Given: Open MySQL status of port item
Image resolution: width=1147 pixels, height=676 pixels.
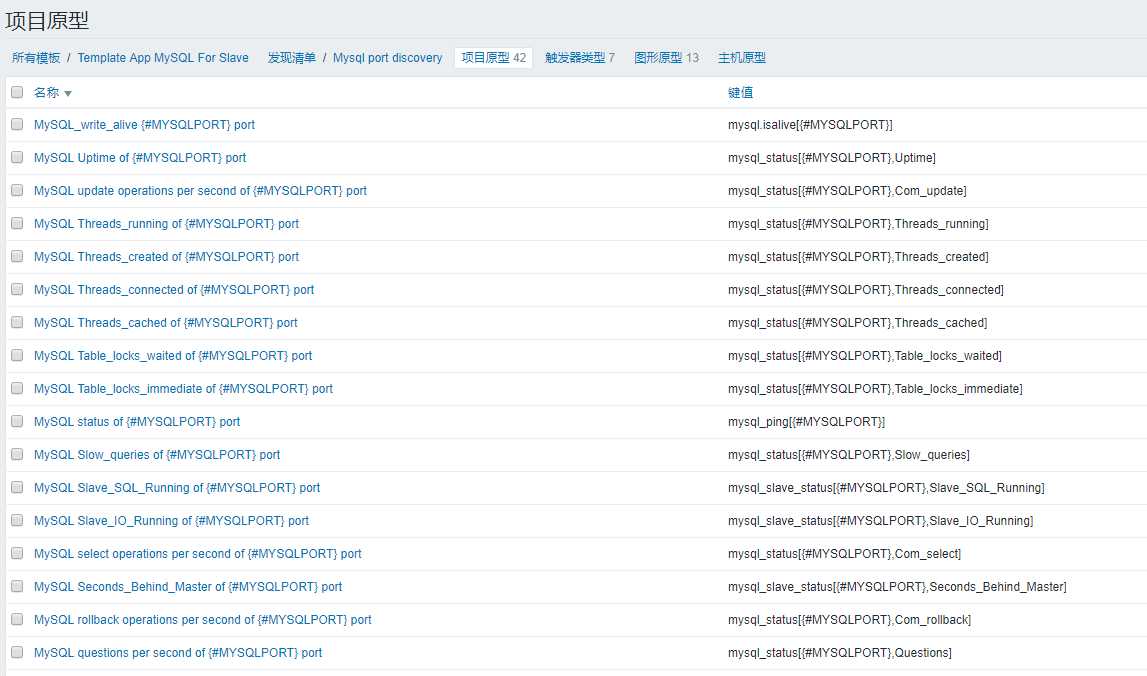Looking at the screenshot, I should point(137,422).
